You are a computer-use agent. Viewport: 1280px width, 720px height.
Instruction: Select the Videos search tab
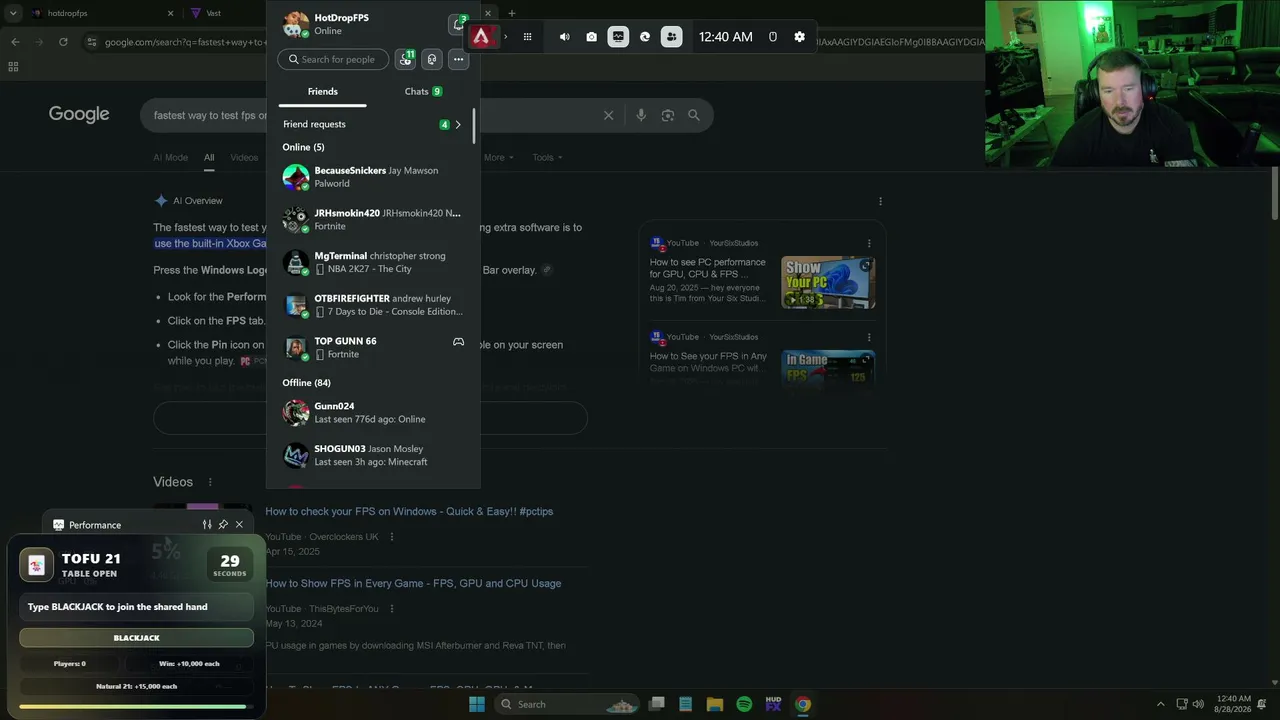(244, 157)
